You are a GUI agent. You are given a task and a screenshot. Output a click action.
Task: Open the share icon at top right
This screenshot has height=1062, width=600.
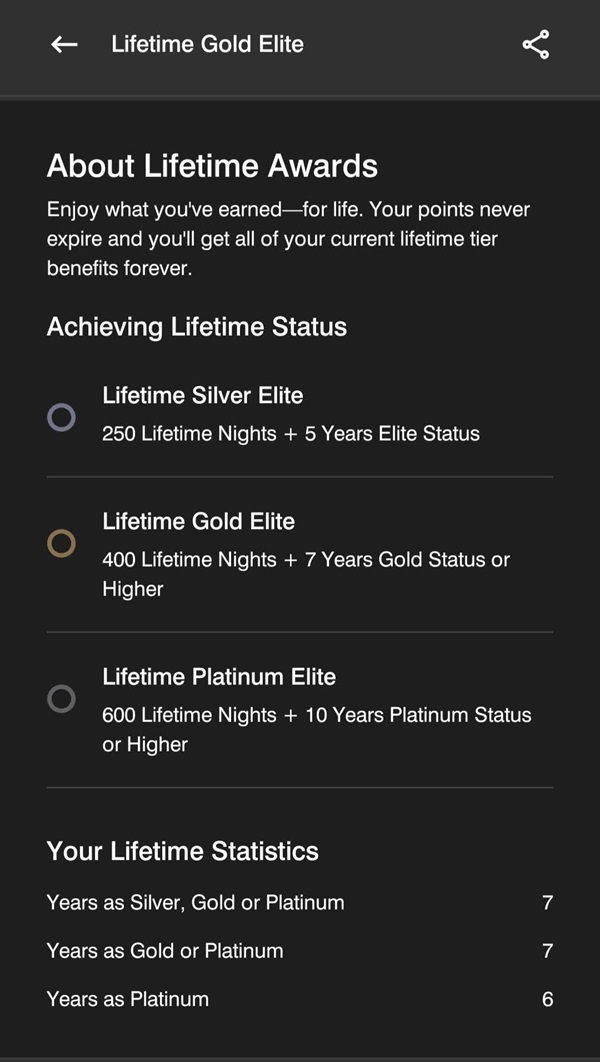pyautogui.click(x=536, y=44)
